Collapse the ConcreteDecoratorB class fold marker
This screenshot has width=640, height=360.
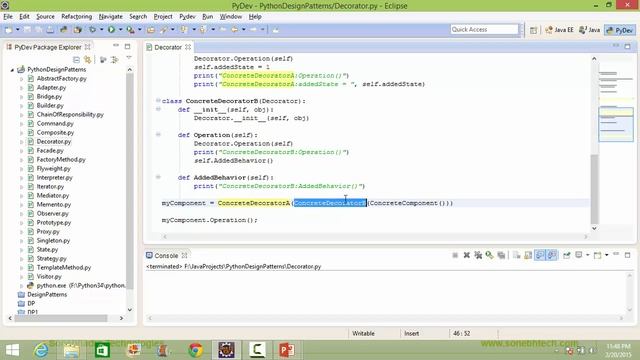pyautogui.click(x=158, y=100)
